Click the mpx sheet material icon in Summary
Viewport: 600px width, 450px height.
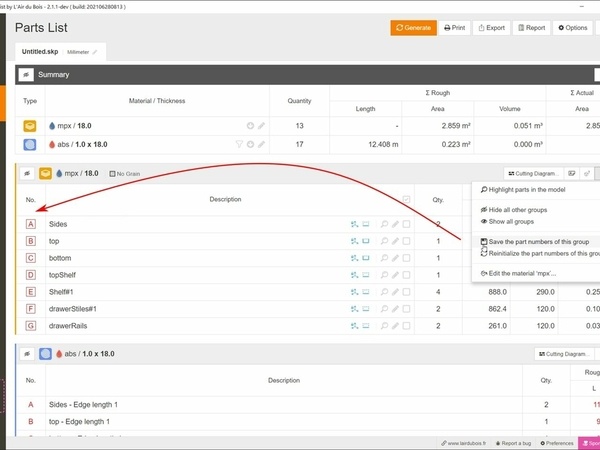[x=30, y=126]
